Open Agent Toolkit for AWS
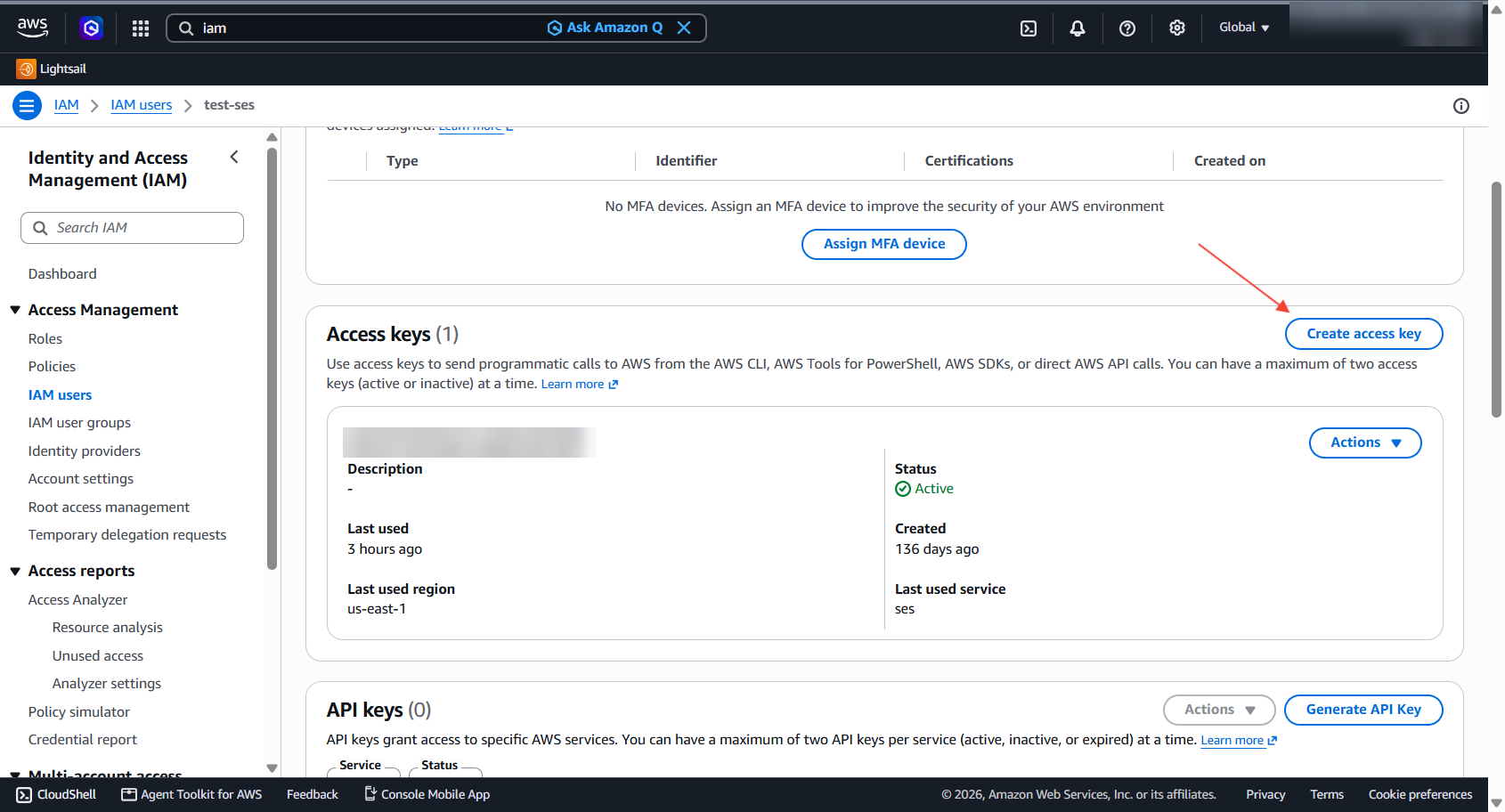 [x=191, y=794]
